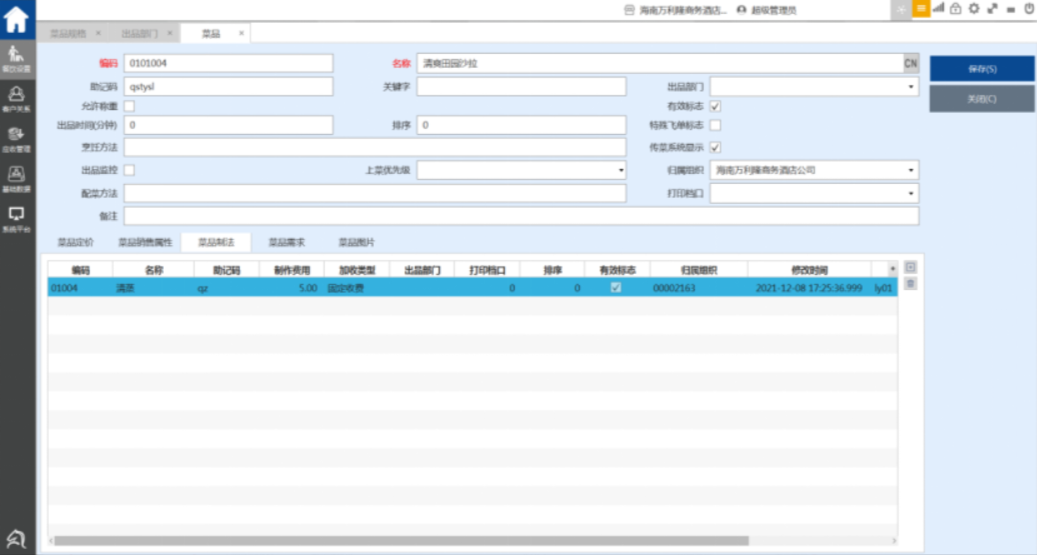1037x555 pixels.
Task: Click the store icon beside 海南万利隆商务酒店
Action: point(629,10)
